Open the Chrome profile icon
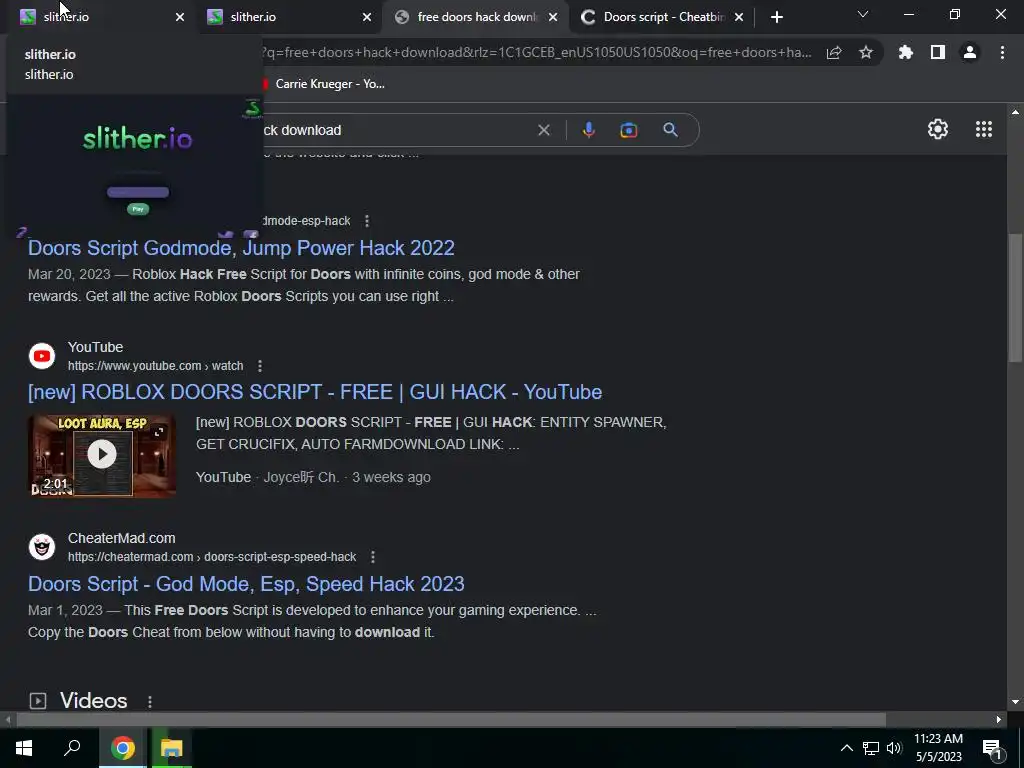This screenshot has height=768, width=1024. tap(970, 53)
